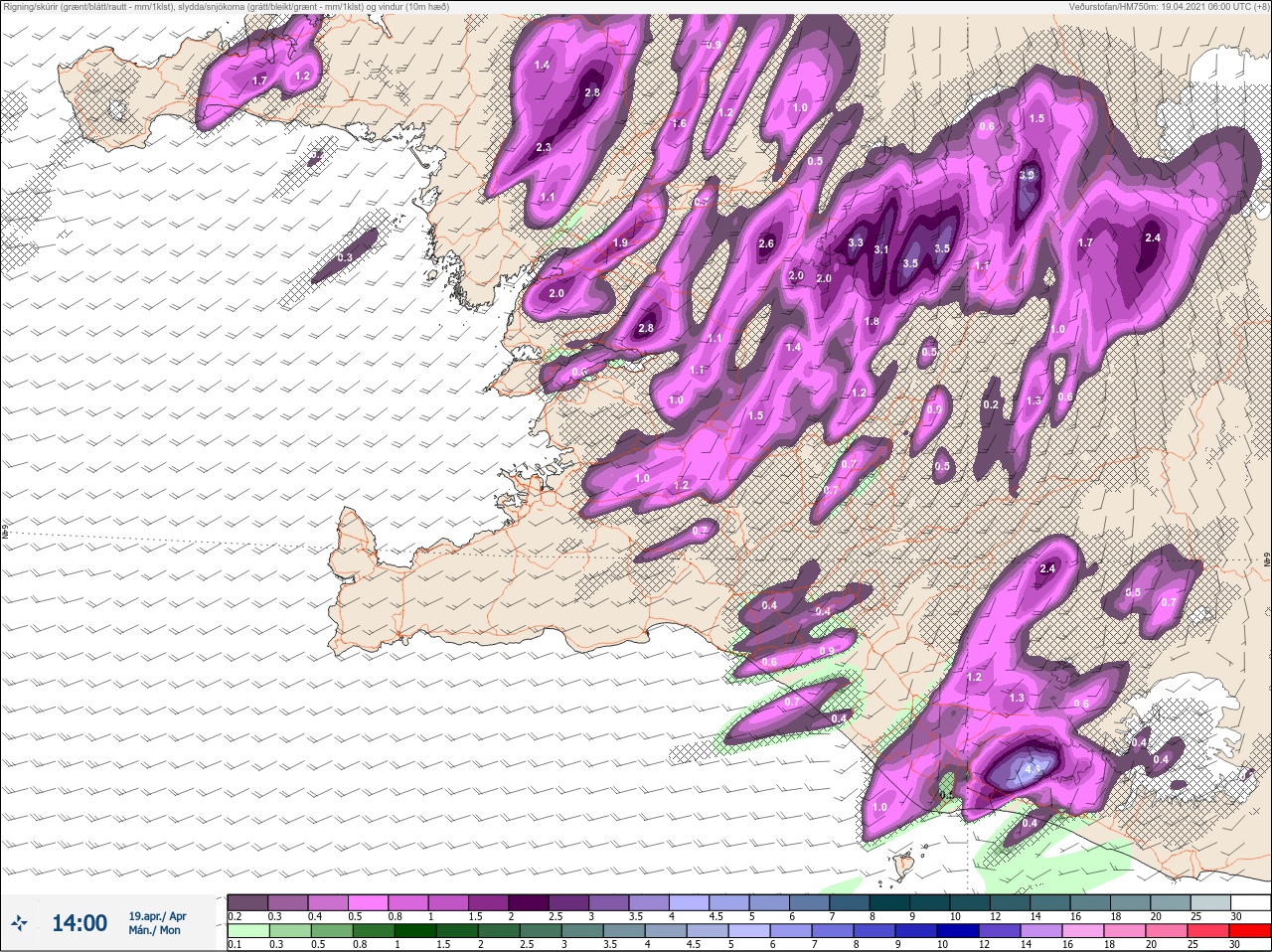Click the 3.1 precipitation value on map

coord(880,249)
